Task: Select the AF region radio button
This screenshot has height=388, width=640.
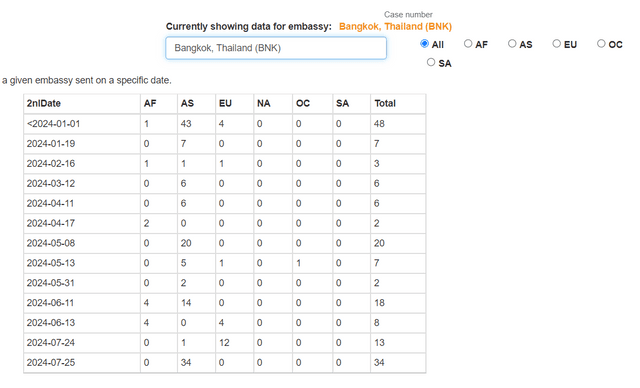Action: (x=468, y=43)
